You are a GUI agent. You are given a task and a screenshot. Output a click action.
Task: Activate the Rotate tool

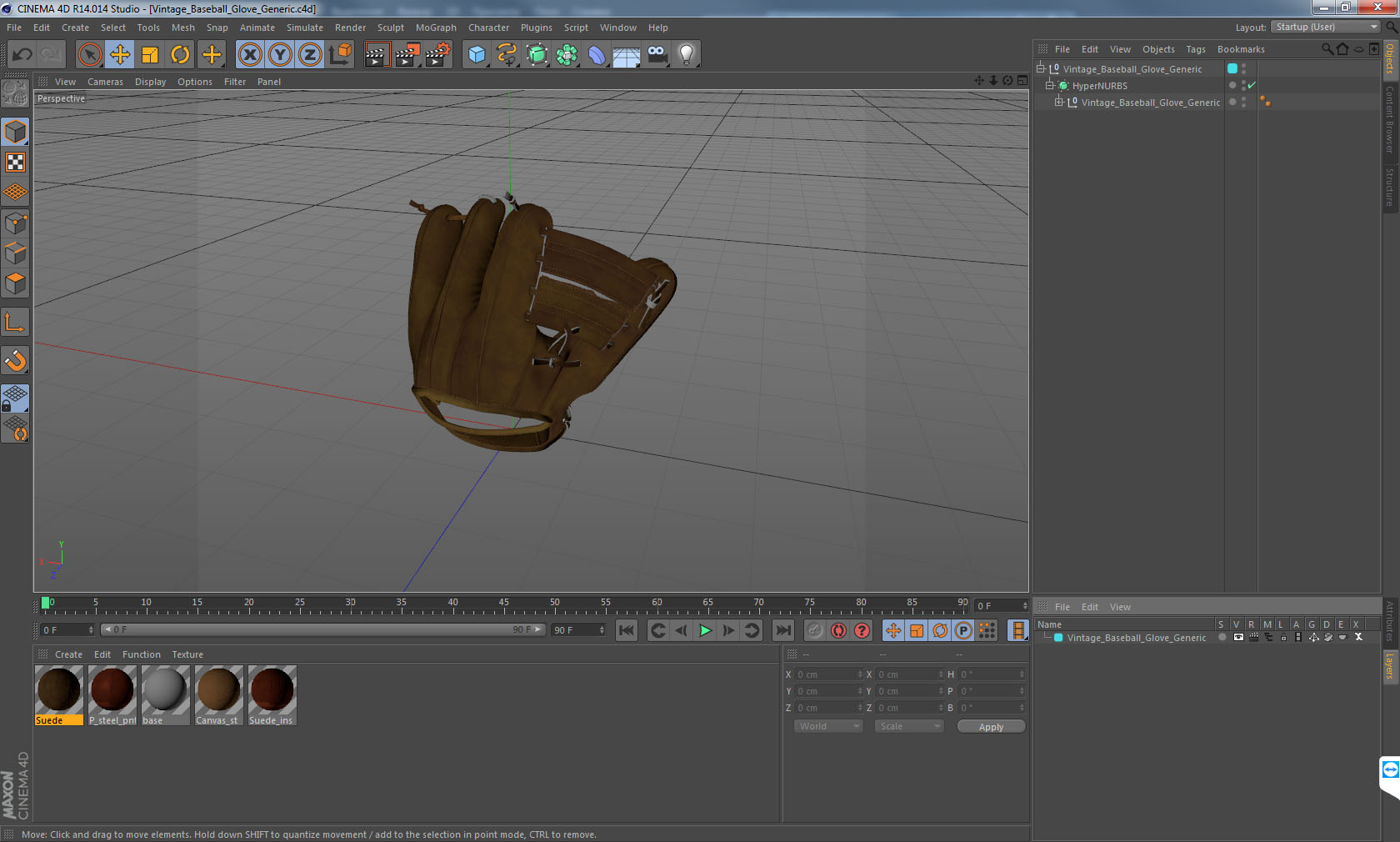180,55
